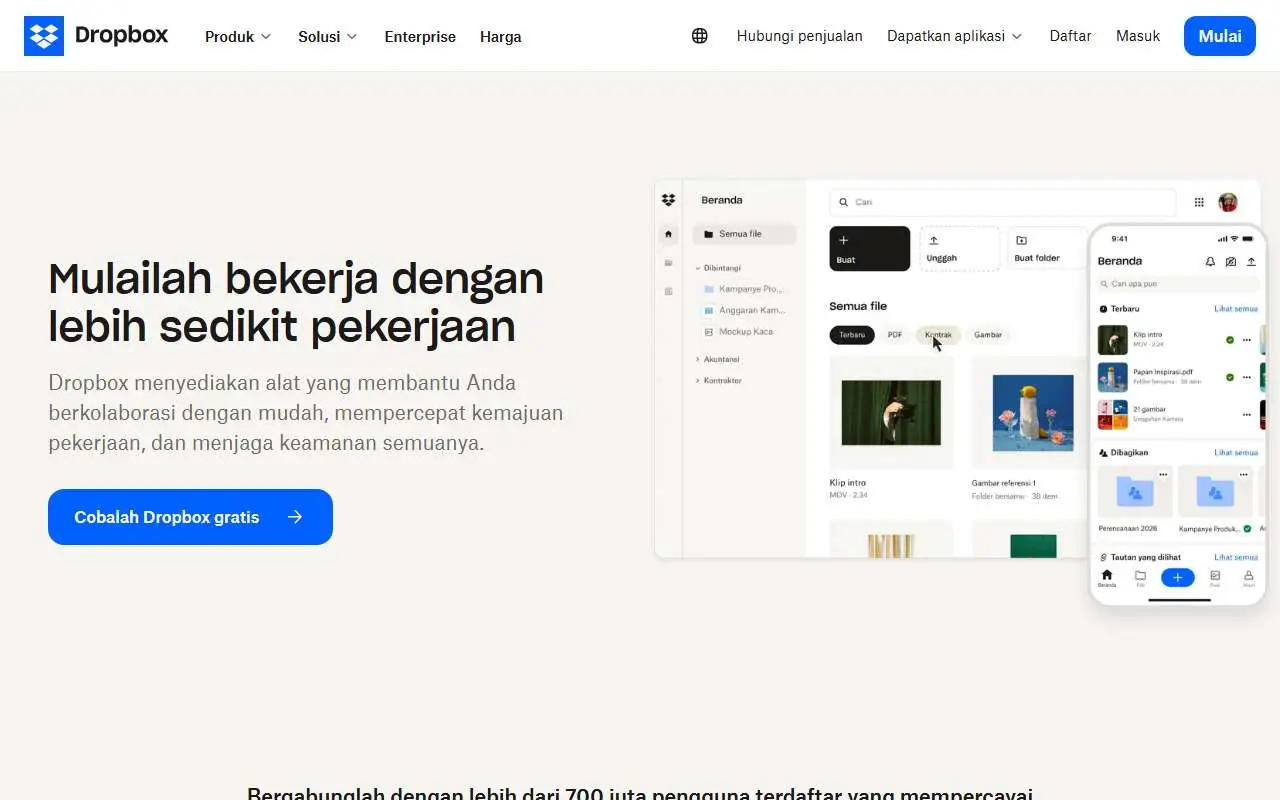The height and width of the screenshot is (800, 1280).
Task: Click Cobalah Dropbox gratis button
Action: [190, 517]
